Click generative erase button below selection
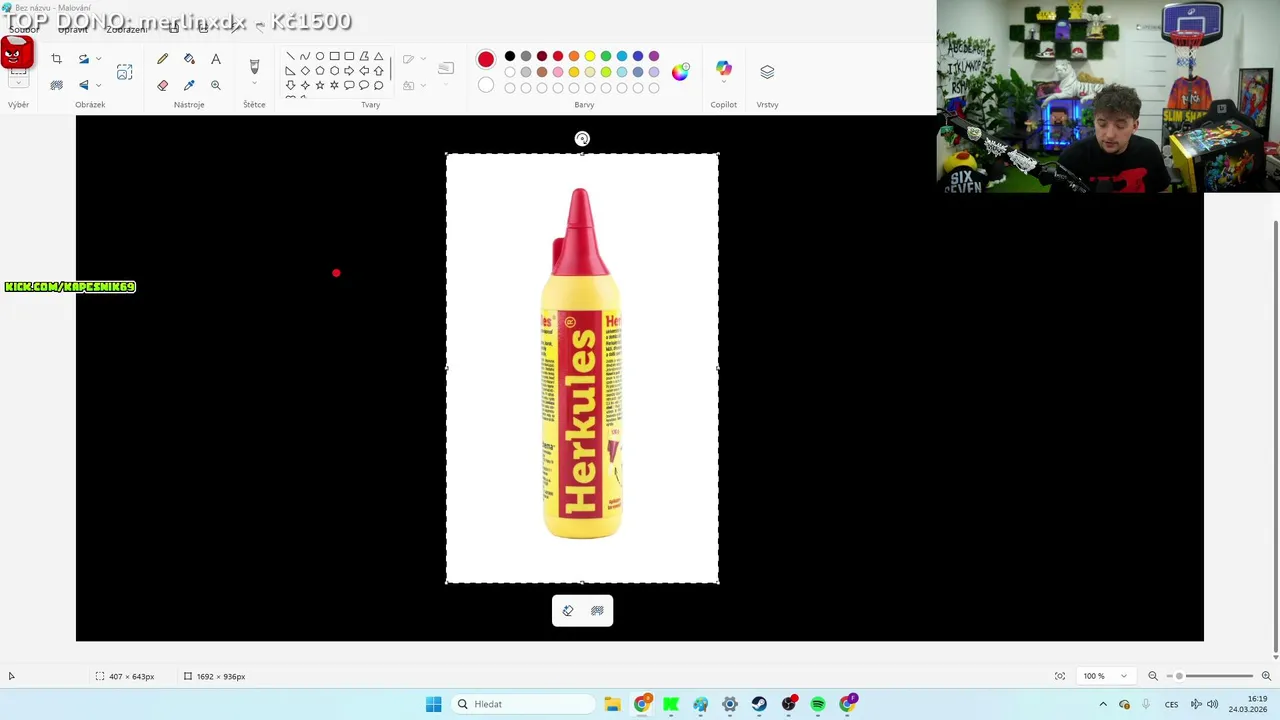Viewport: 1280px width, 720px height. pos(568,611)
